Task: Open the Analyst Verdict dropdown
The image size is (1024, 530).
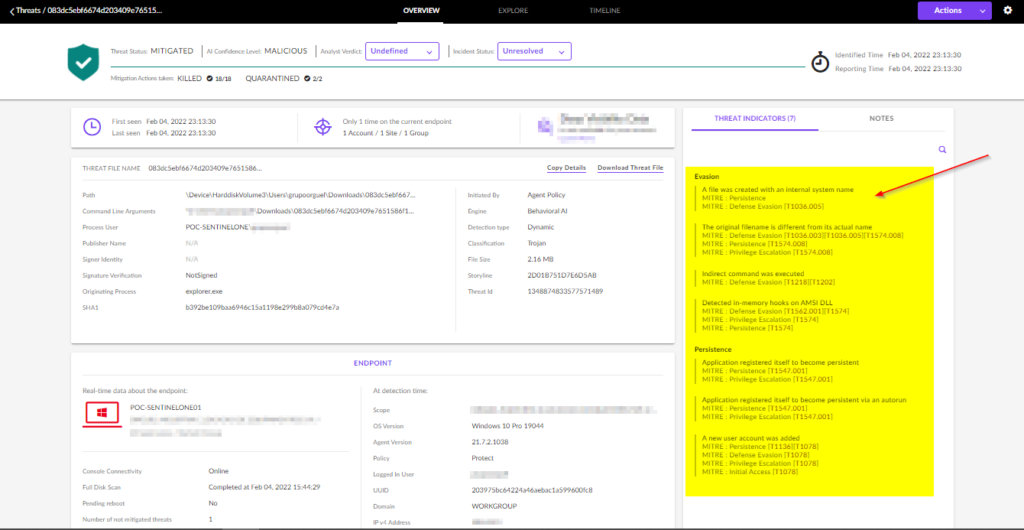Action: click(401, 51)
